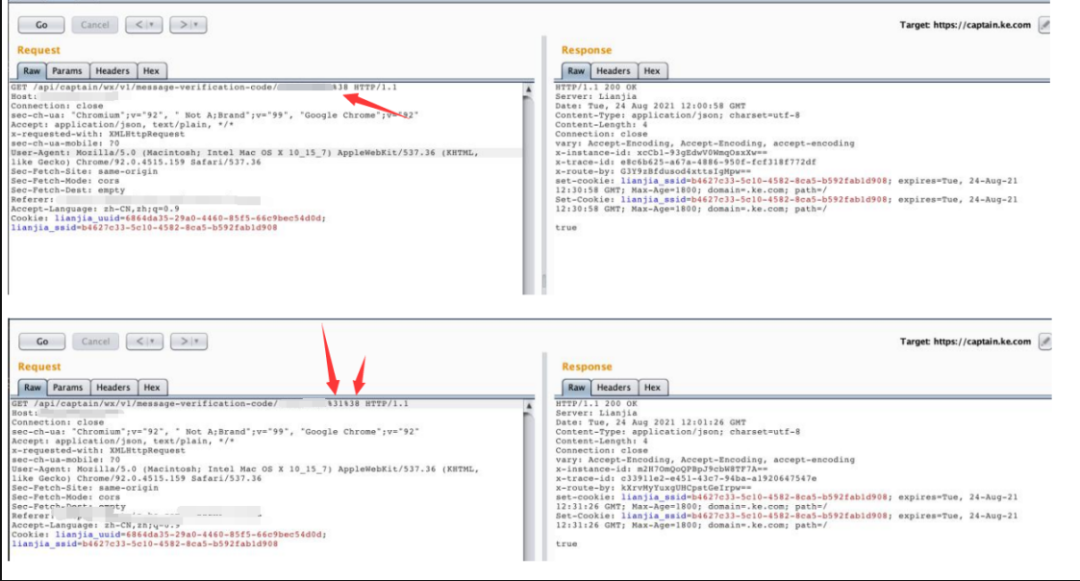Open Hex tab of the lower Response
Viewport: 1080px width, 581px height.
(x=652, y=388)
